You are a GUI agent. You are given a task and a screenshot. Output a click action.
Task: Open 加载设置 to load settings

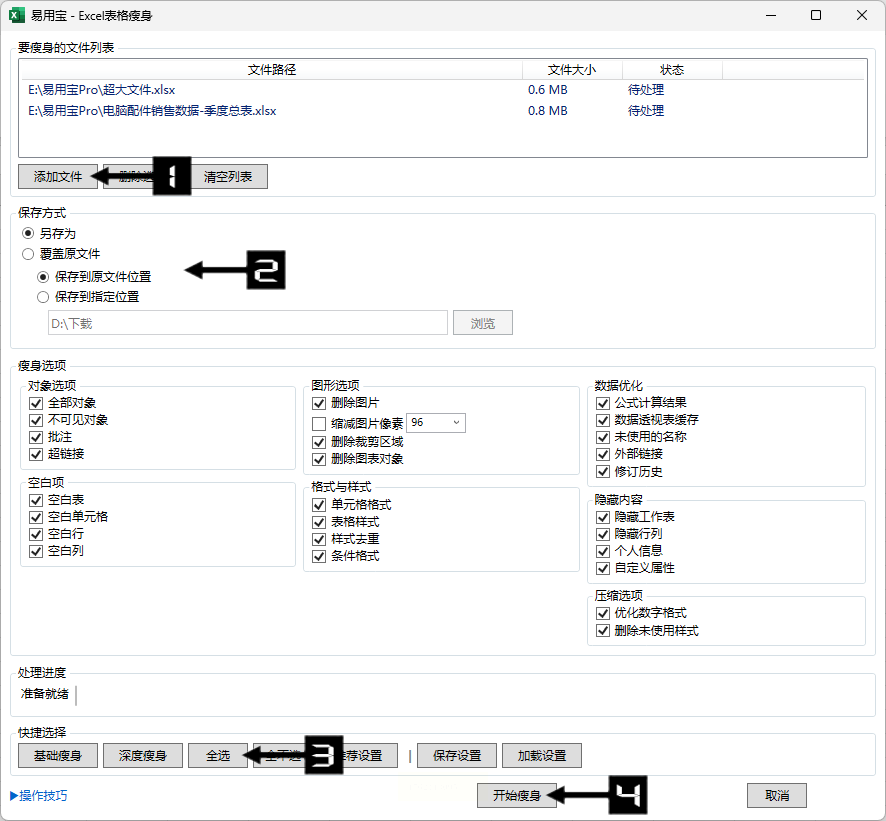pyautogui.click(x=542, y=755)
